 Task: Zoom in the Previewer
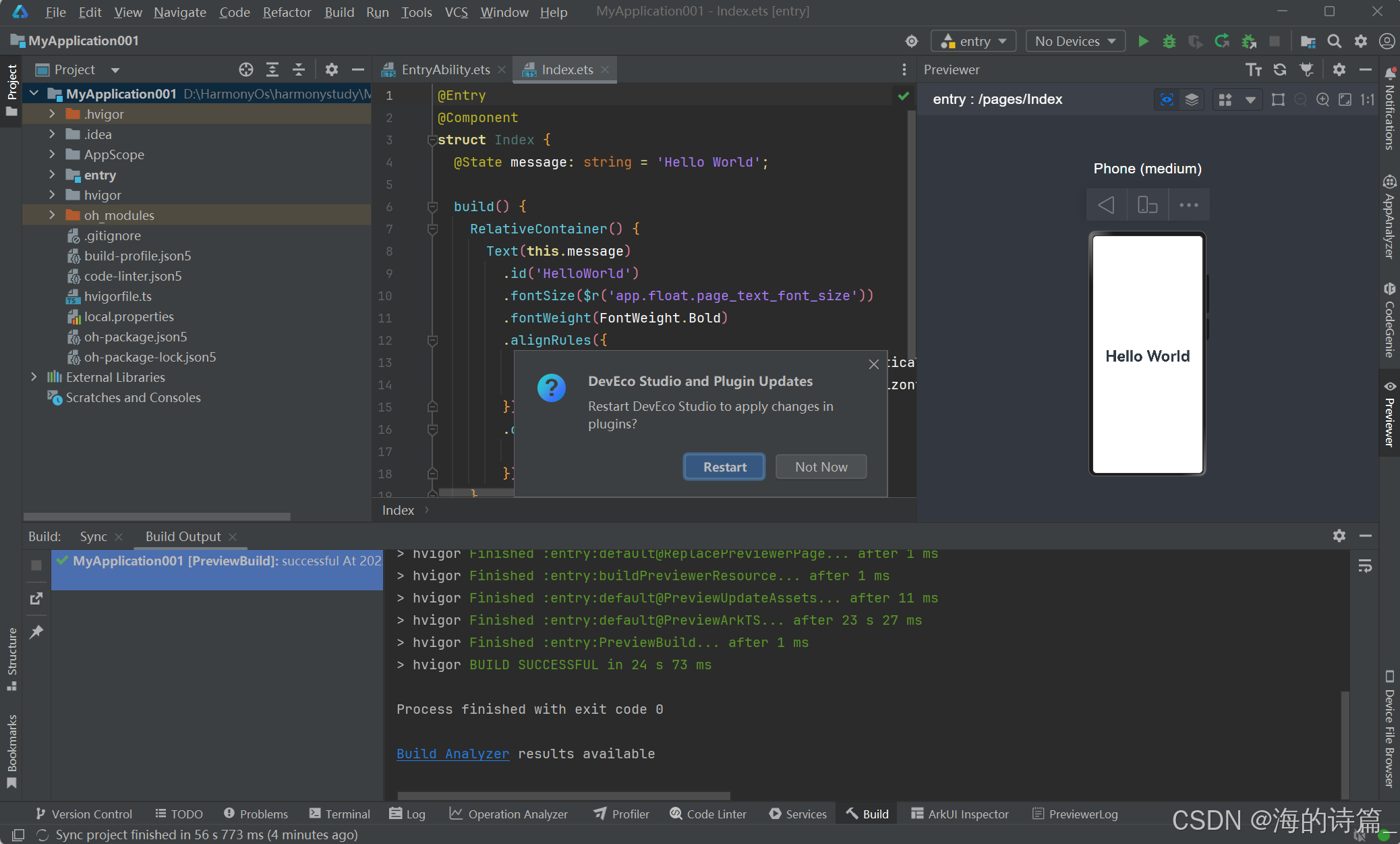click(1323, 100)
